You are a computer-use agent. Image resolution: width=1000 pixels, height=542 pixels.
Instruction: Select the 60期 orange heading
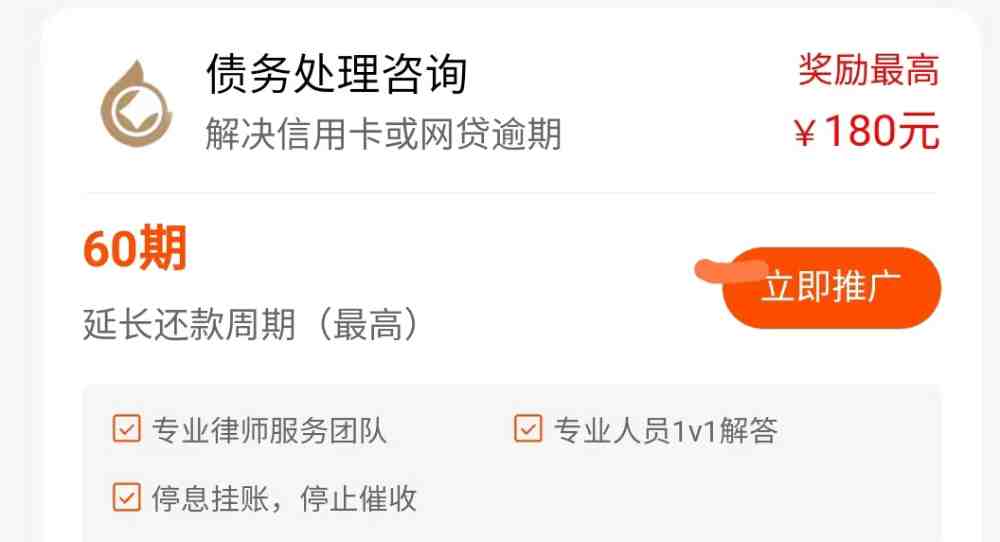pos(135,247)
